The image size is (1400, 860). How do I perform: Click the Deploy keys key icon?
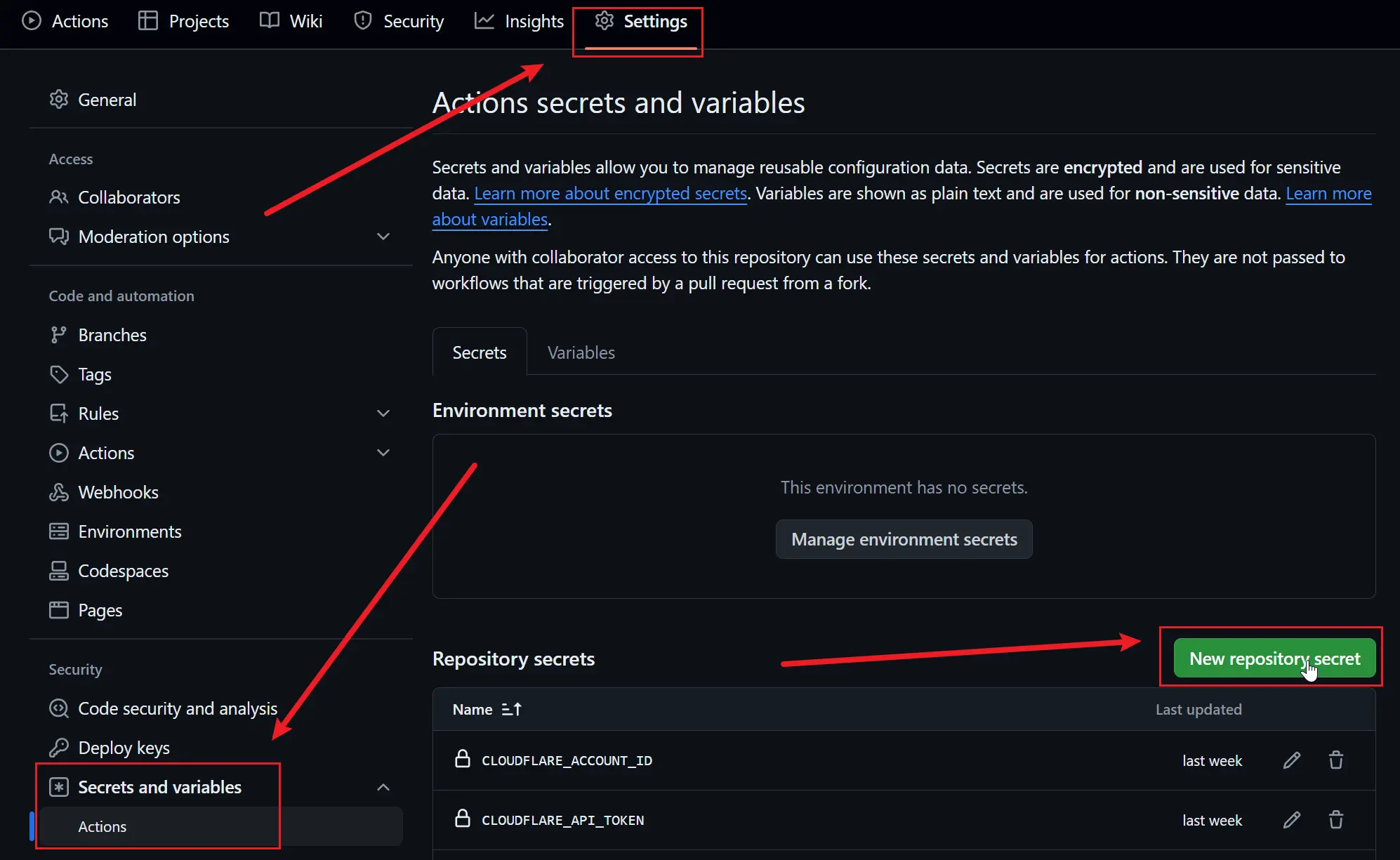(59, 748)
